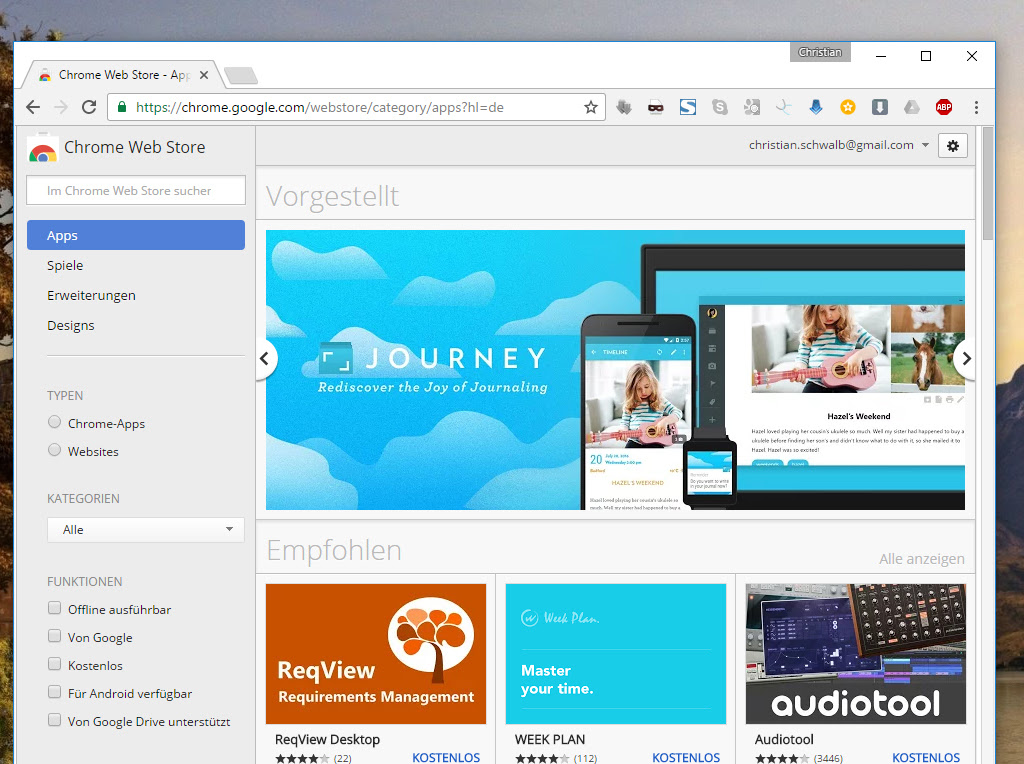1024x764 pixels.
Task: Click KOSTENLOS for Audiotool
Action: click(926, 757)
